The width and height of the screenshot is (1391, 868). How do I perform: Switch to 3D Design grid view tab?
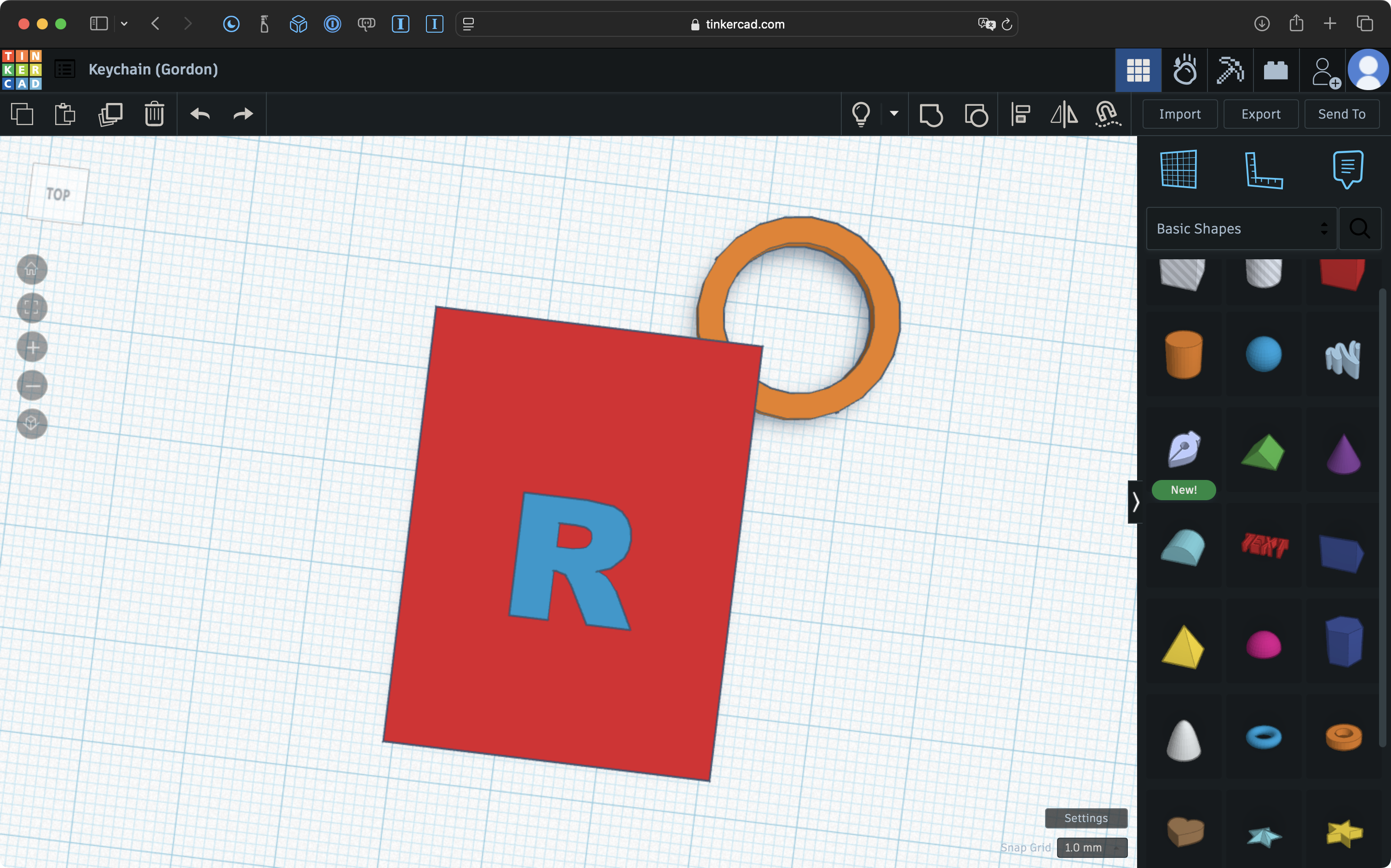pos(1138,70)
